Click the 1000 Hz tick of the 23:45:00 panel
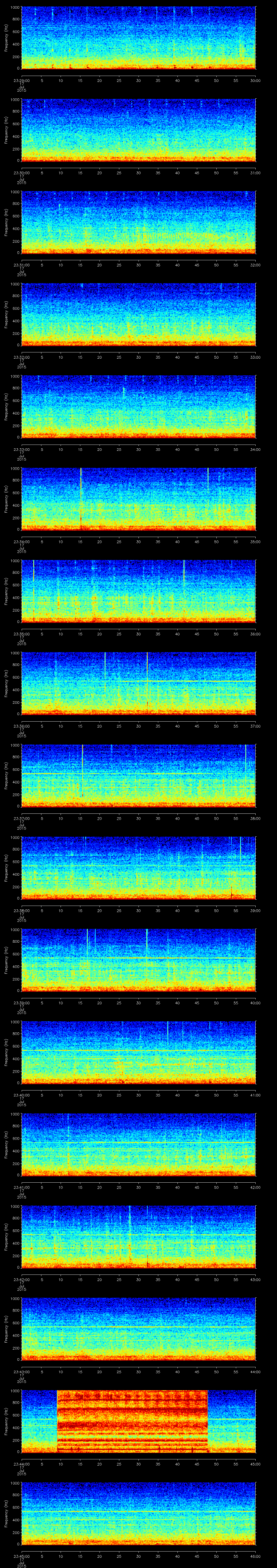The image size is (277, 1568). click(15, 1484)
